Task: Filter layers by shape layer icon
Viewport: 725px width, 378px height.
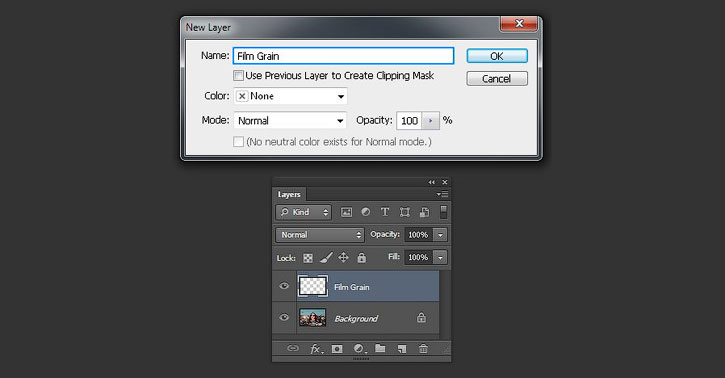Action: coord(405,212)
